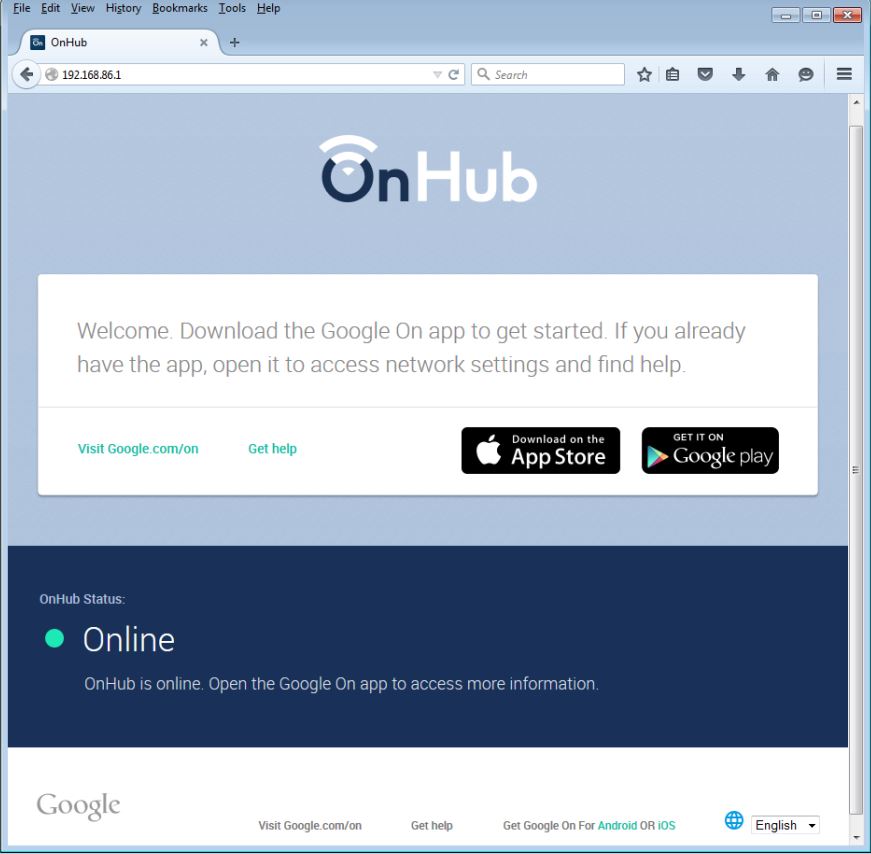The image size is (871, 854).
Task: Click the scrollbar up arrow
Action: pos(856,102)
